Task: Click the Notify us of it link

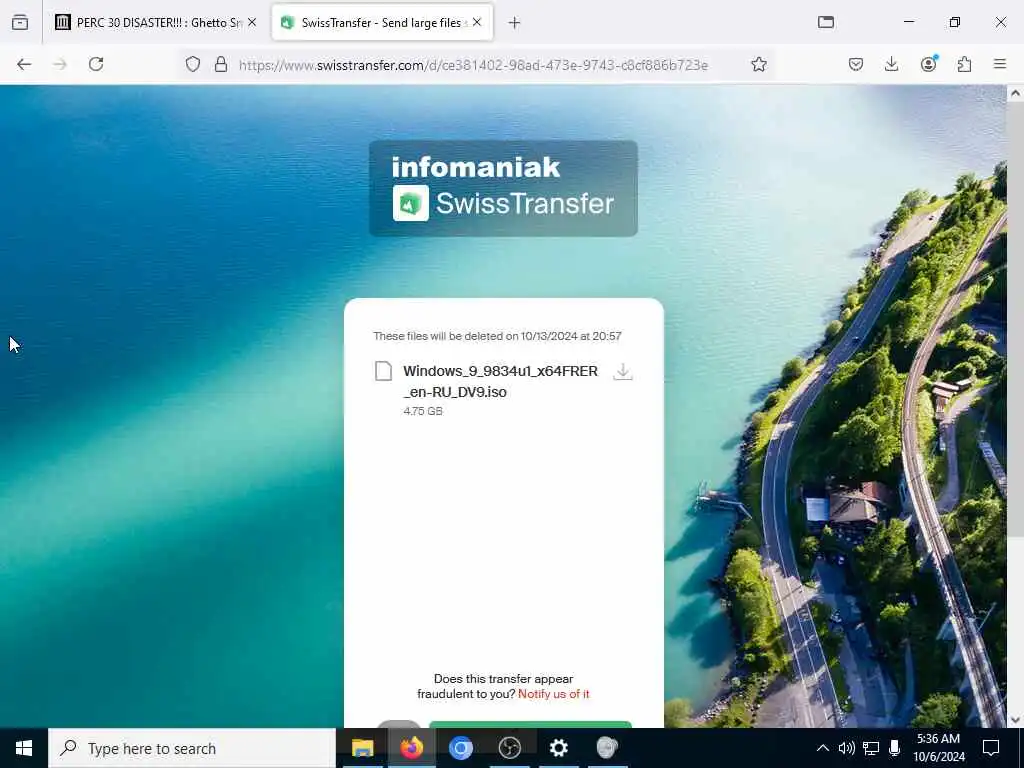Action: coord(554,694)
